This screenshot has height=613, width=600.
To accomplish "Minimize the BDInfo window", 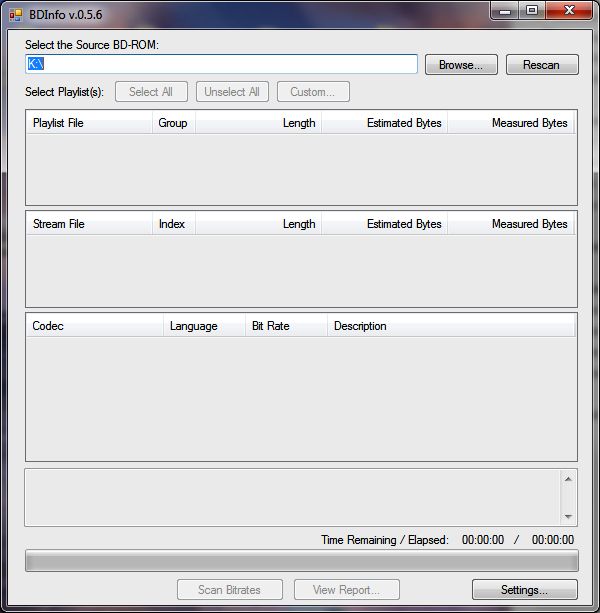I will (x=505, y=11).
